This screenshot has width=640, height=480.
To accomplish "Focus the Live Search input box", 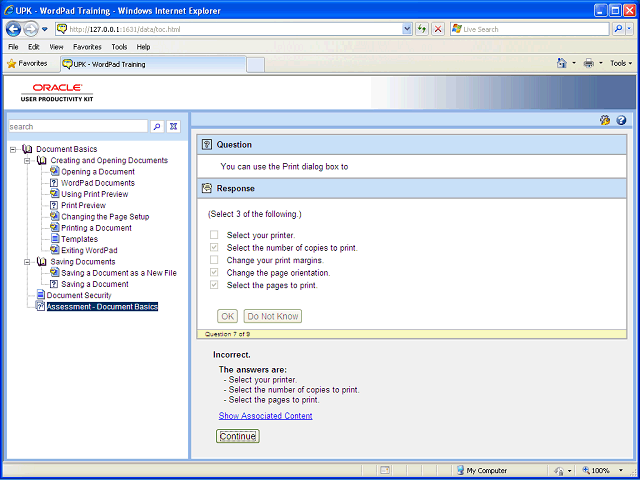I will [535, 29].
